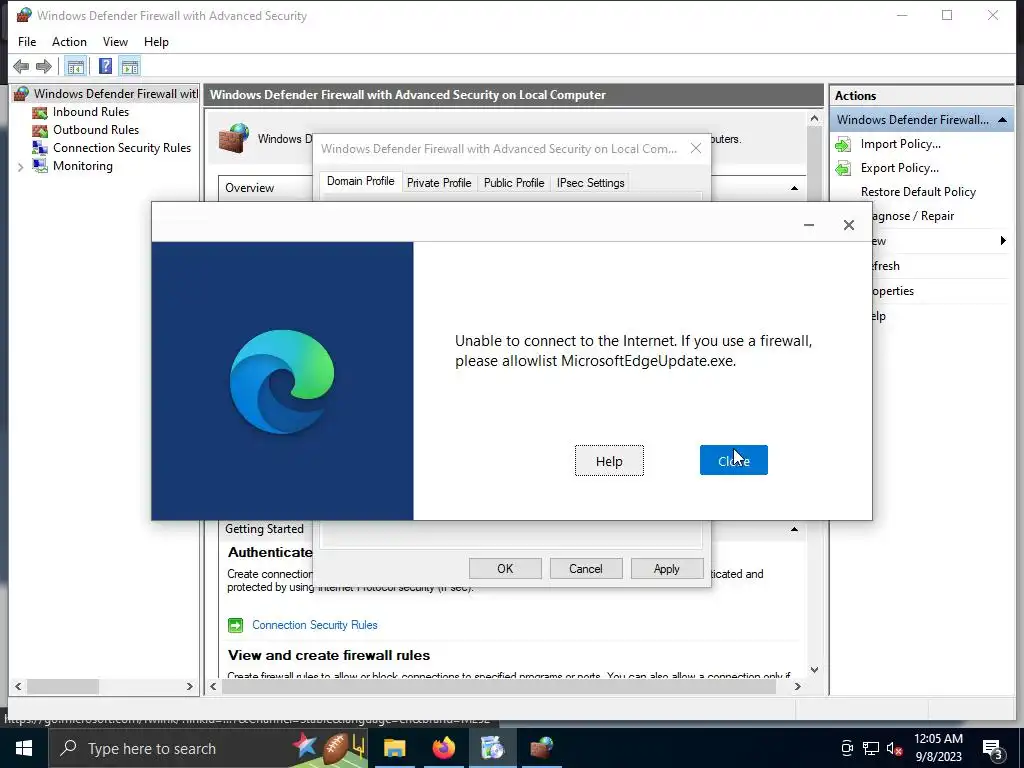This screenshot has width=1024, height=768.
Task: Click the muted volume tray icon
Action: click(x=895, y=748)
